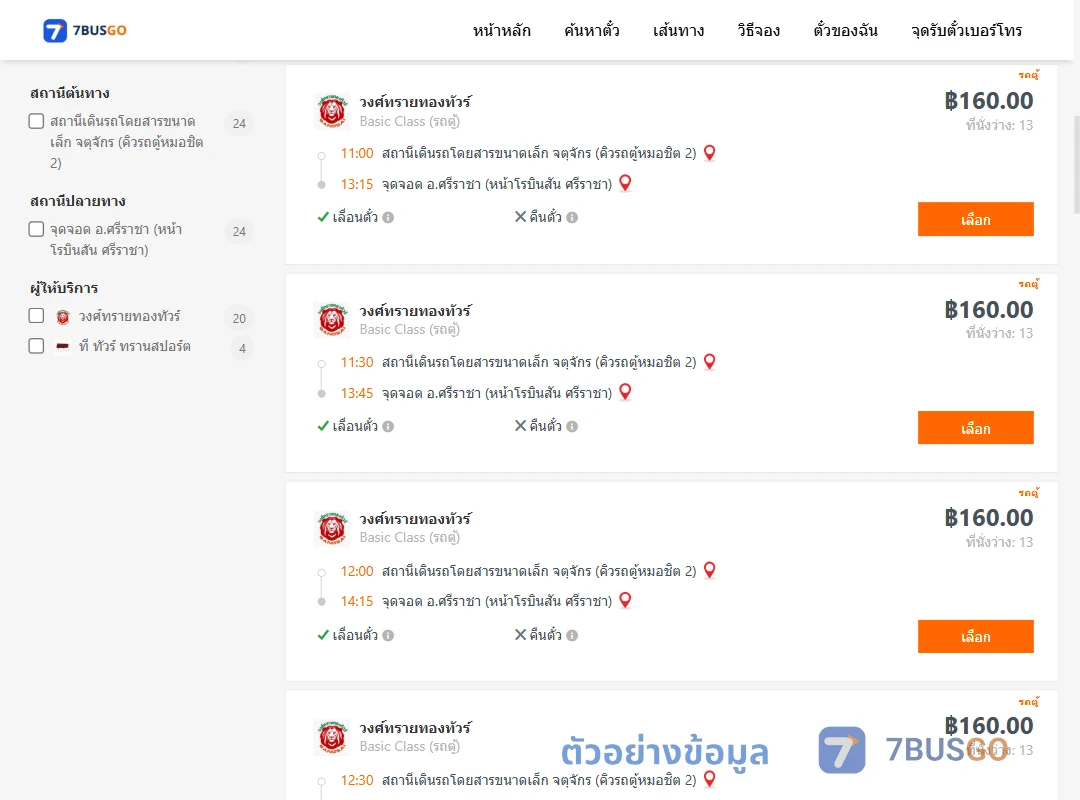Click operator name วงศ์ทรายทองทัวร์ on 12:00 trip
Screen dimensions: 1080x800
[x=415, y=518]
